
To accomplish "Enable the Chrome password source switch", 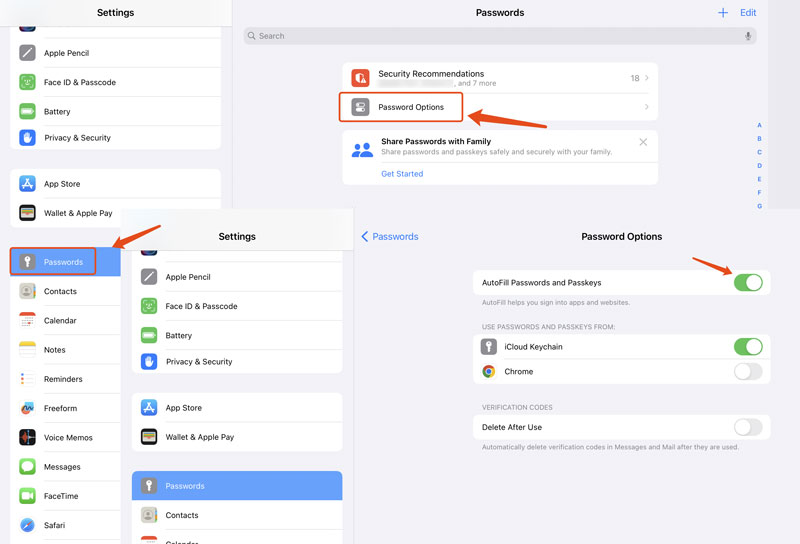I will (748, 372).
